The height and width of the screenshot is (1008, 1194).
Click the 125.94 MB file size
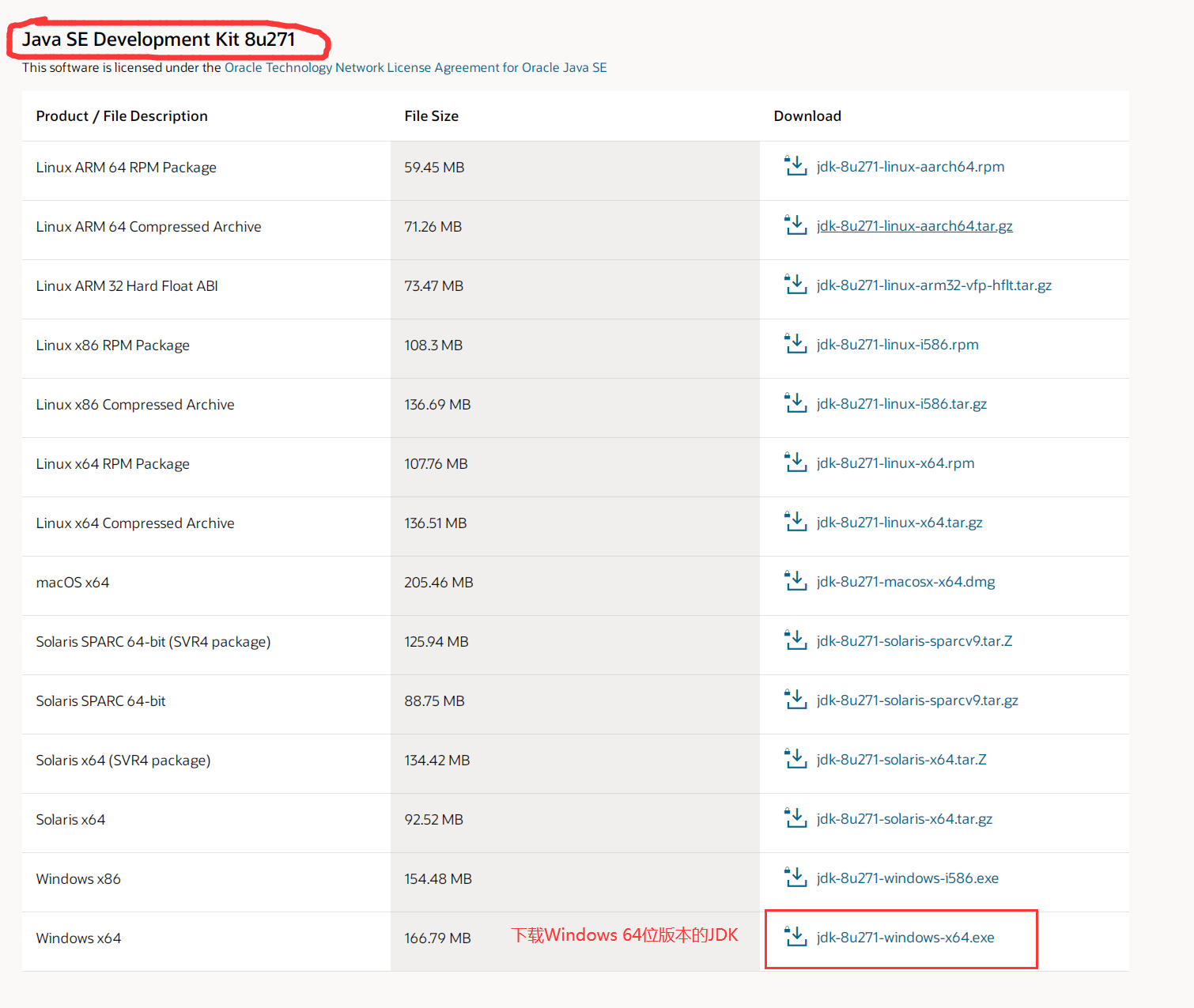tap(436, 642)
